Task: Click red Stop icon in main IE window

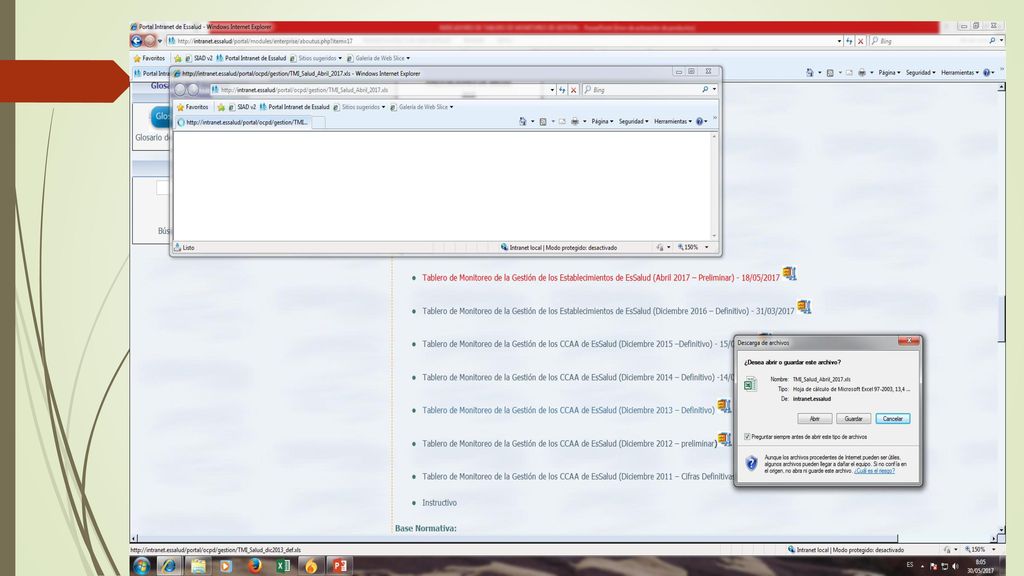Action: [861, 40]
